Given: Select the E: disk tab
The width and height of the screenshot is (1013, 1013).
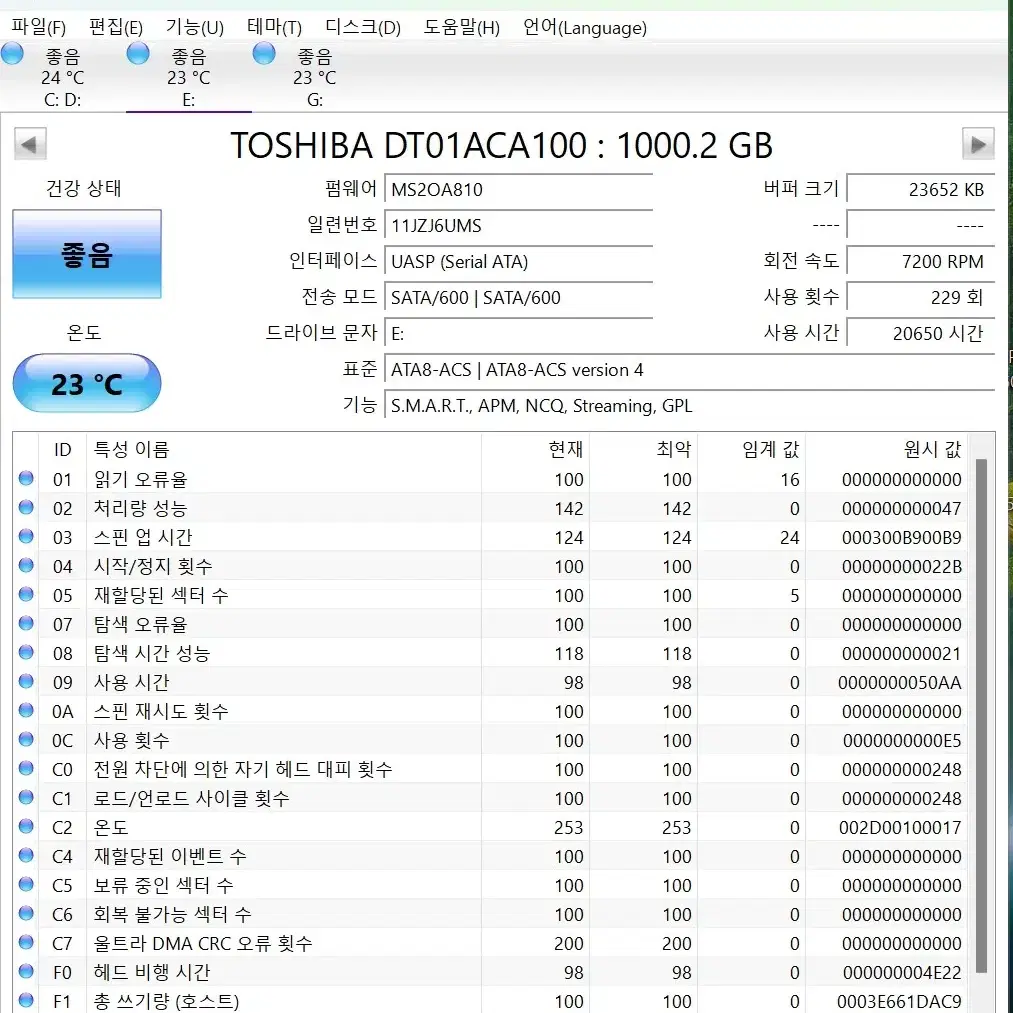Looking at the screenshot, I should coord(189,76).
